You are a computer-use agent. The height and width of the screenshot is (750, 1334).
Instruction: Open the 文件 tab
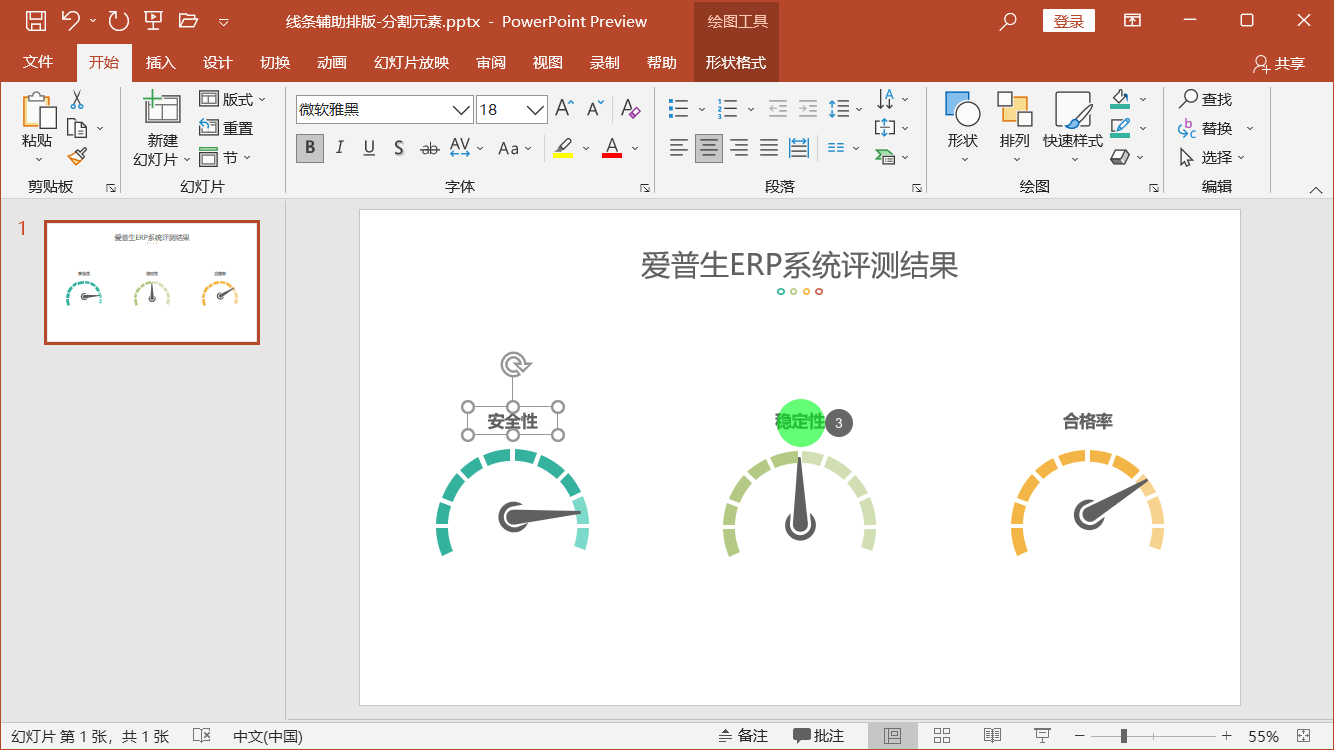point(38,62)
